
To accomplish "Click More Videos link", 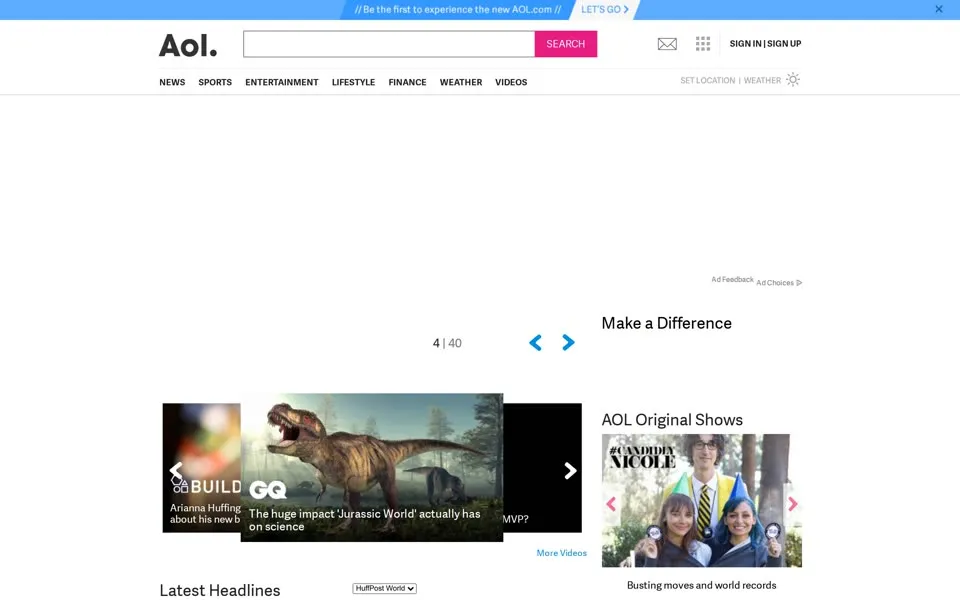I will tap(561, 553).
